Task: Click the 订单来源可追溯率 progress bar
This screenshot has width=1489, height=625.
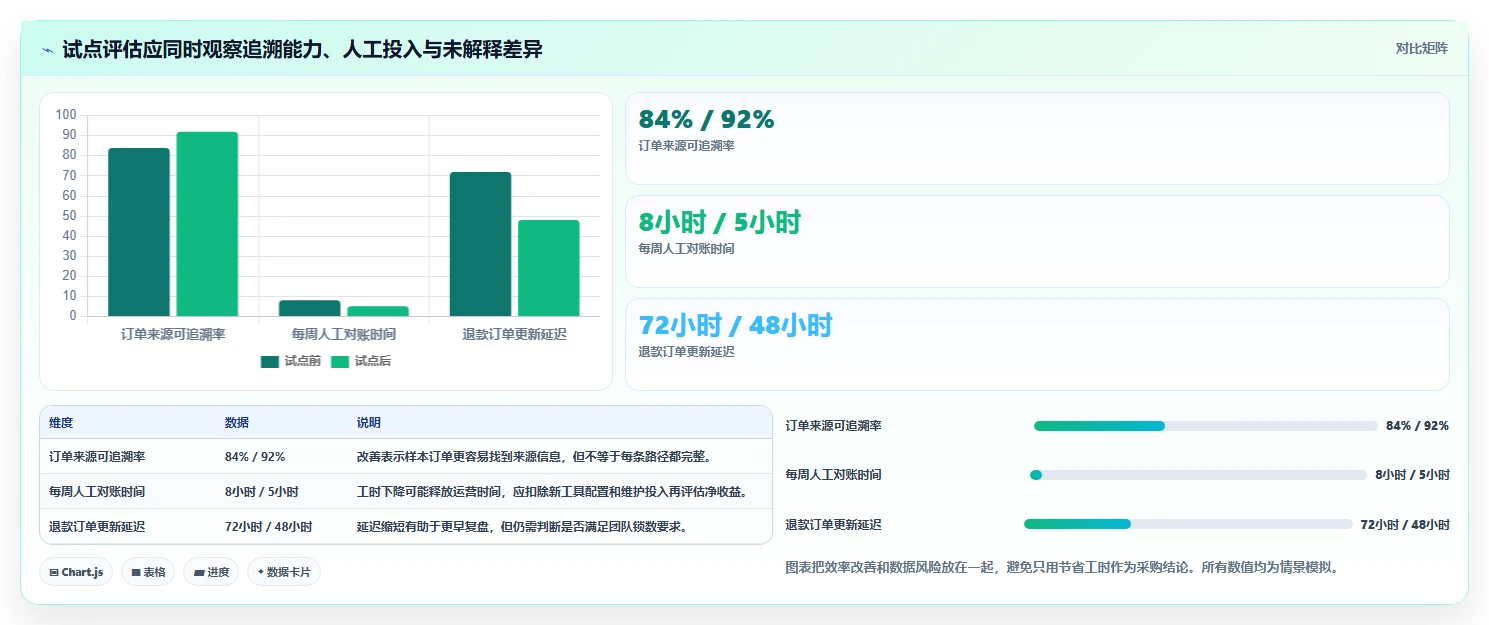Action: [x=1206, y=426]
